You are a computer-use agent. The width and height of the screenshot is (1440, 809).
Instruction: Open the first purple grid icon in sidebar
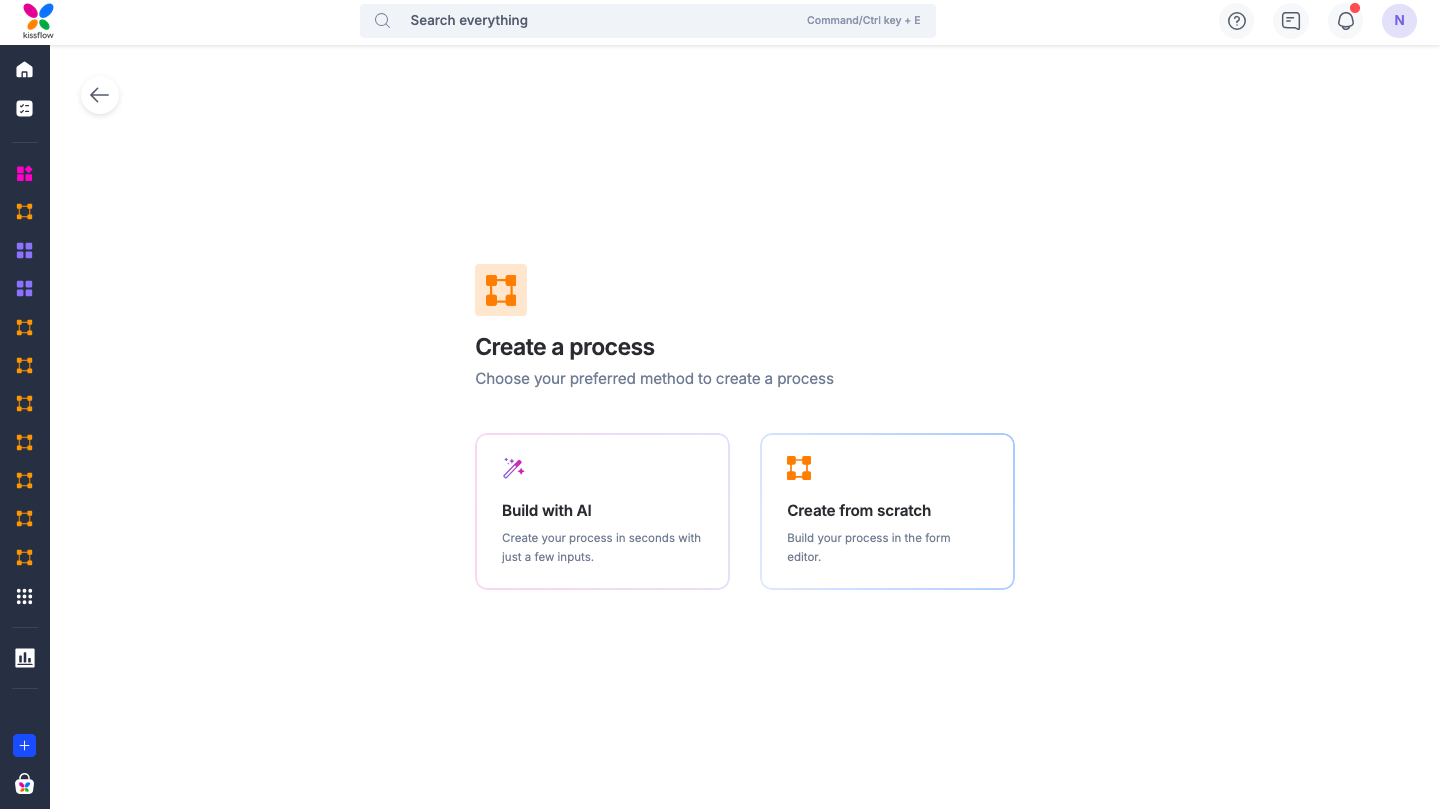[25, 250]
